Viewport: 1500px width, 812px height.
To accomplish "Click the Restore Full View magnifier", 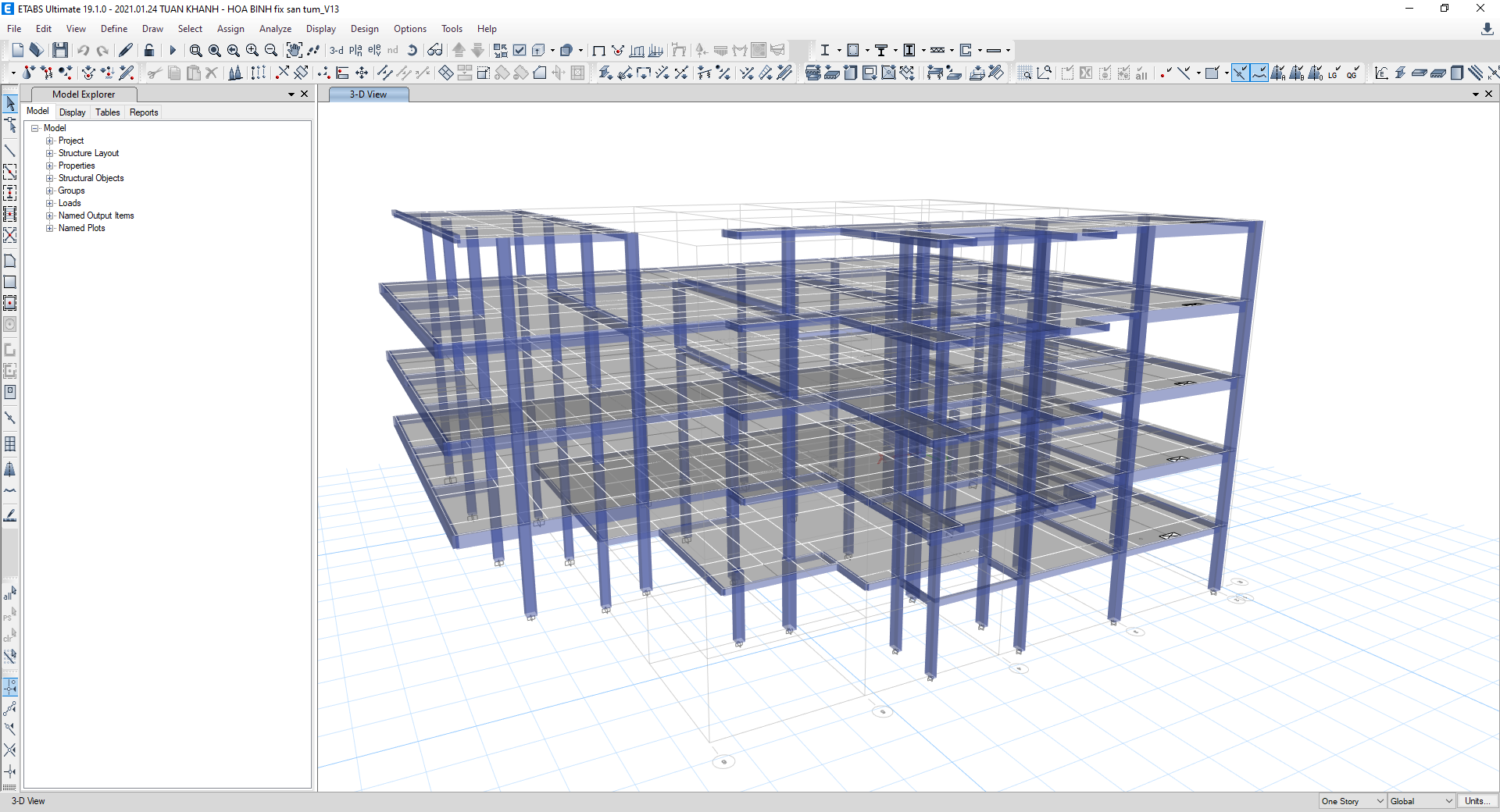I will tap(215, 50).
